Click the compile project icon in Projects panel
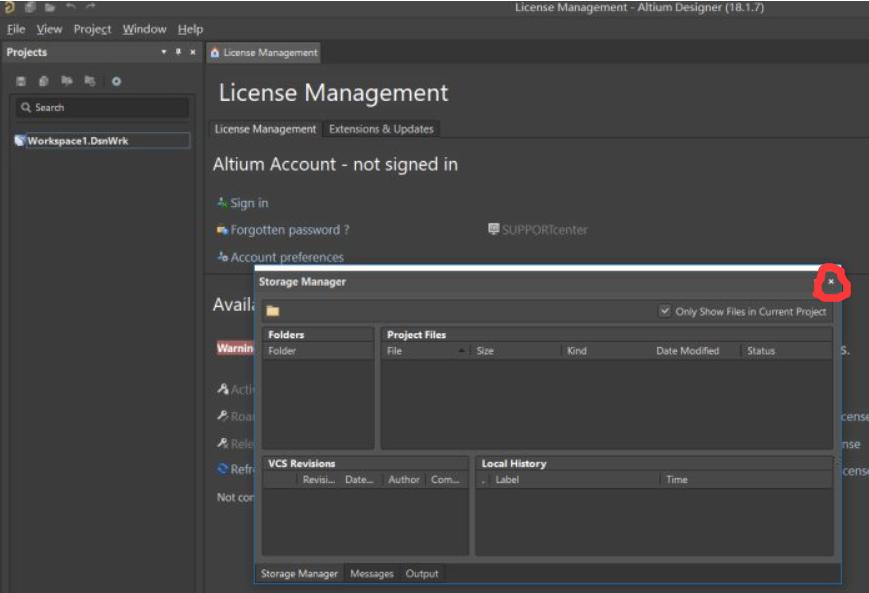 [44, 81]
